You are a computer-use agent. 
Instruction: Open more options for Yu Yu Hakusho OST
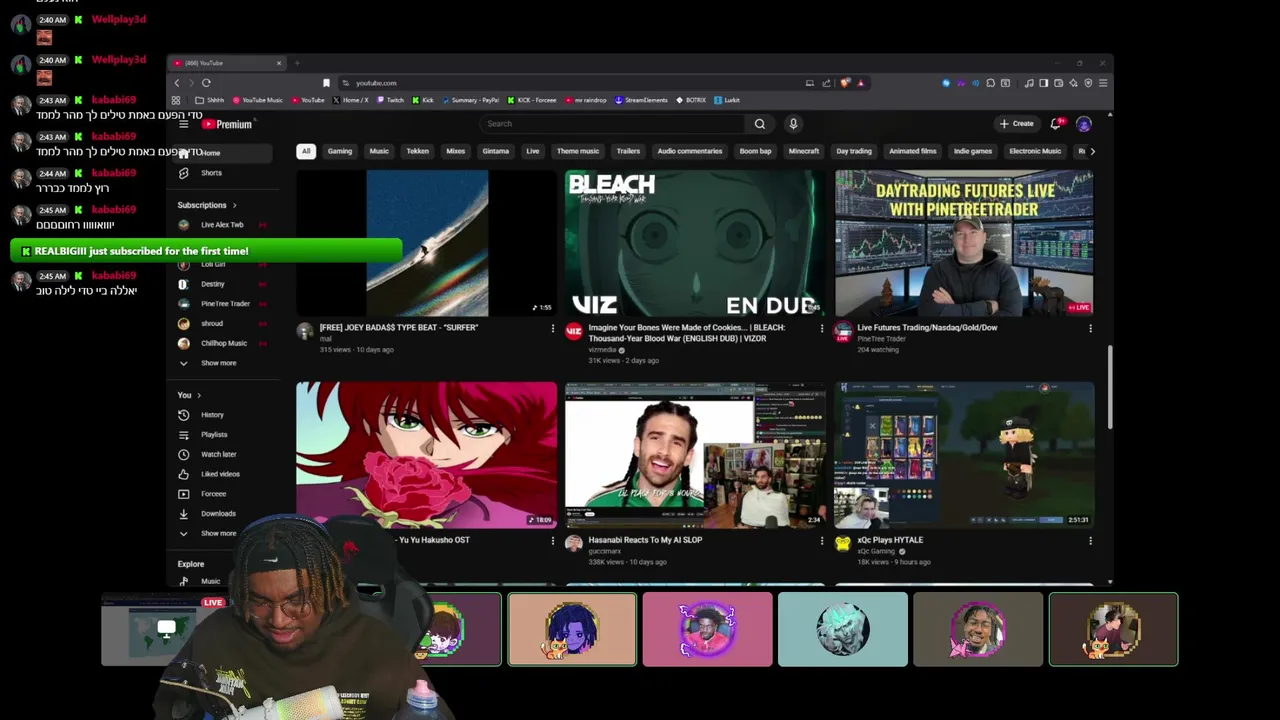[552, 541]
